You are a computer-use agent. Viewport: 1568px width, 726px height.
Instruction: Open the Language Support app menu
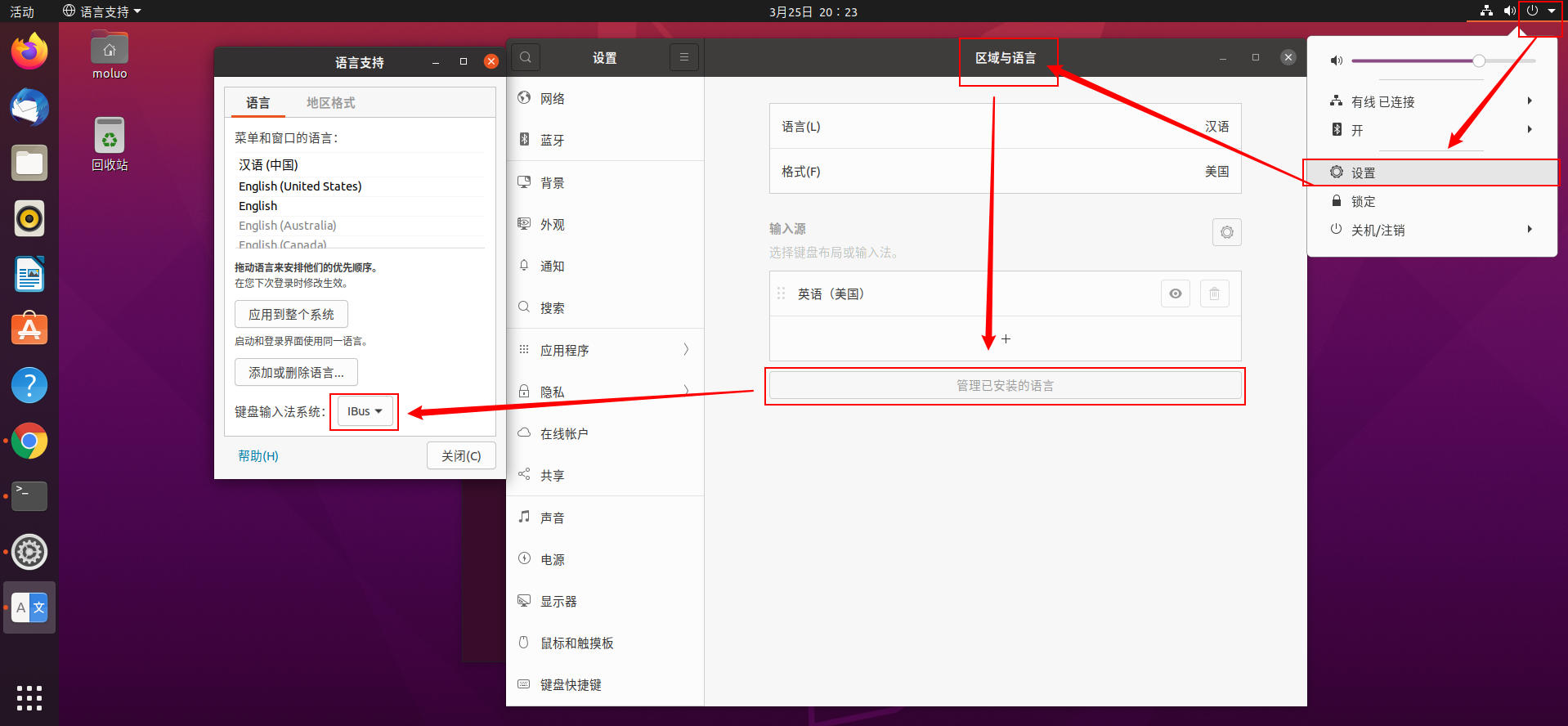pos(102,11)
